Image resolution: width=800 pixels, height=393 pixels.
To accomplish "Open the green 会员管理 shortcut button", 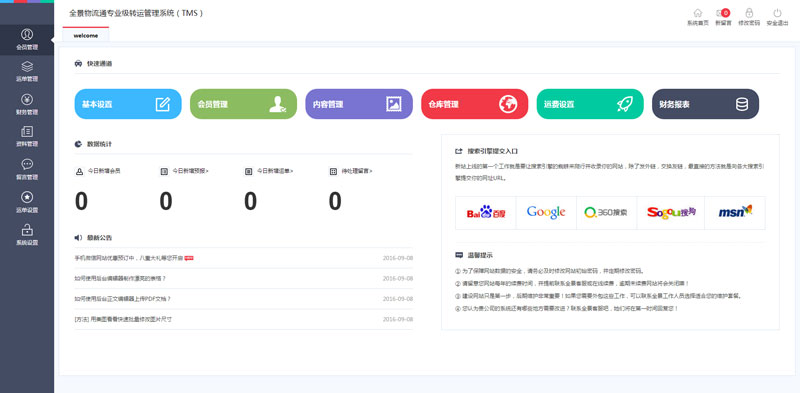I will (243, 104).
